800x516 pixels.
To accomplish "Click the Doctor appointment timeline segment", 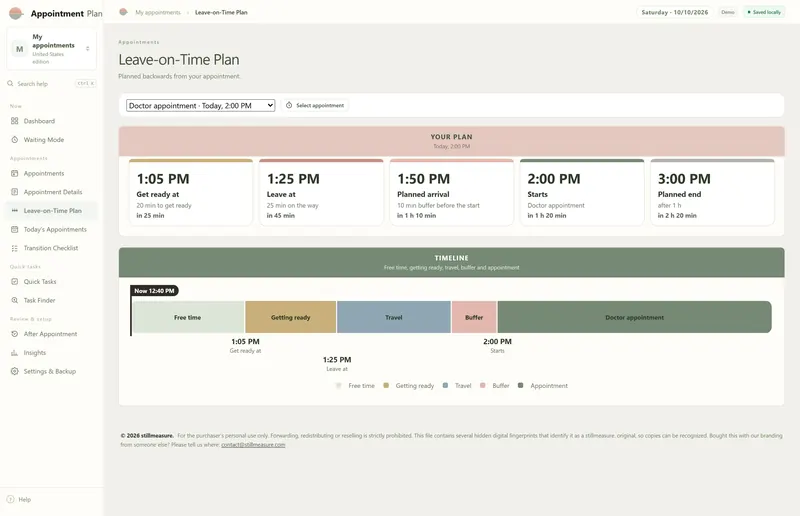I will point(635,317).
